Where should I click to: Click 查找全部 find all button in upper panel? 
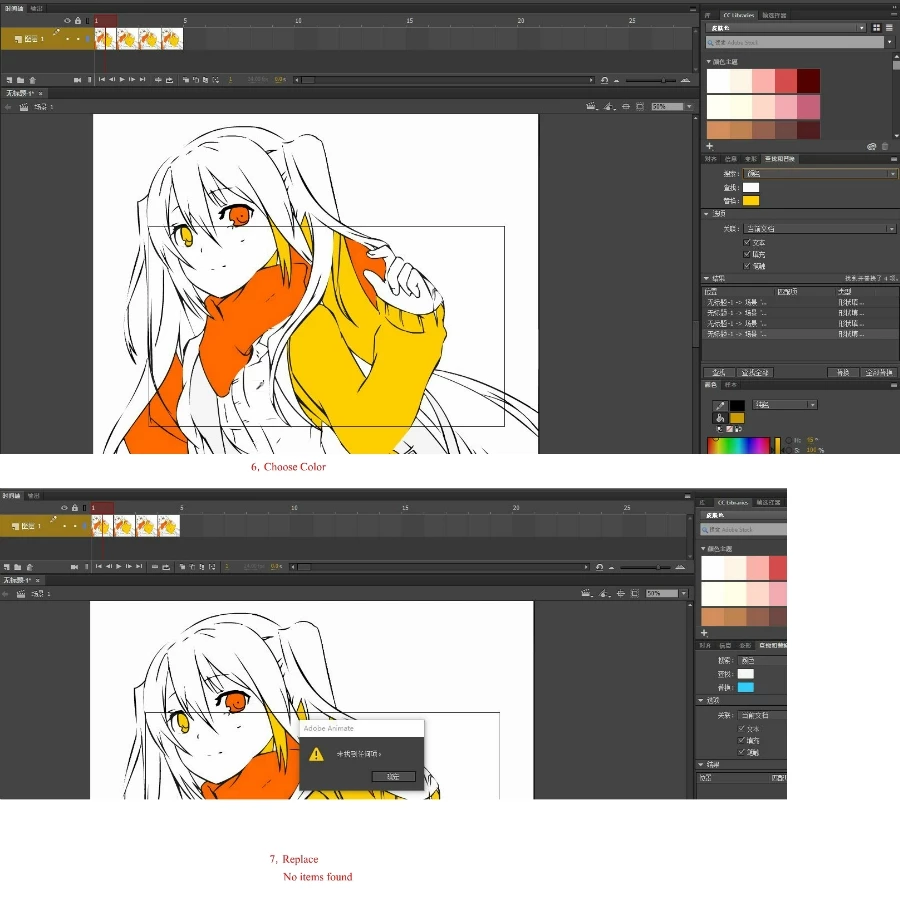coord(755,373)
